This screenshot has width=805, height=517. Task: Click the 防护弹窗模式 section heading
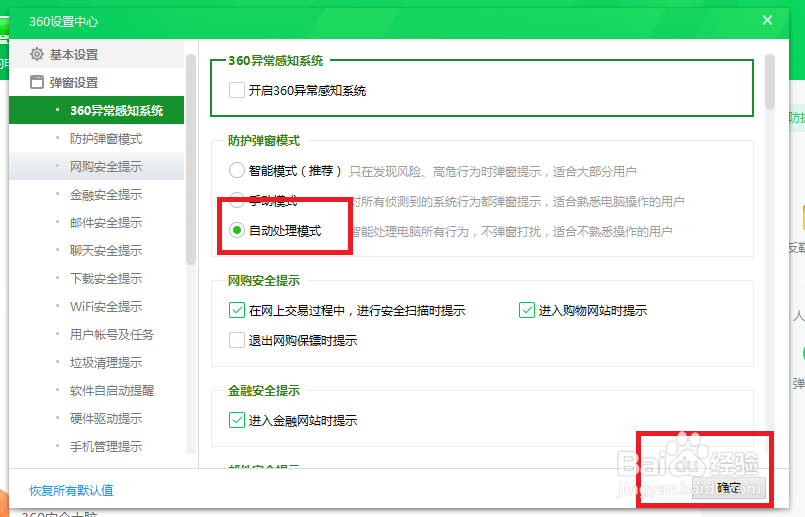264,141
